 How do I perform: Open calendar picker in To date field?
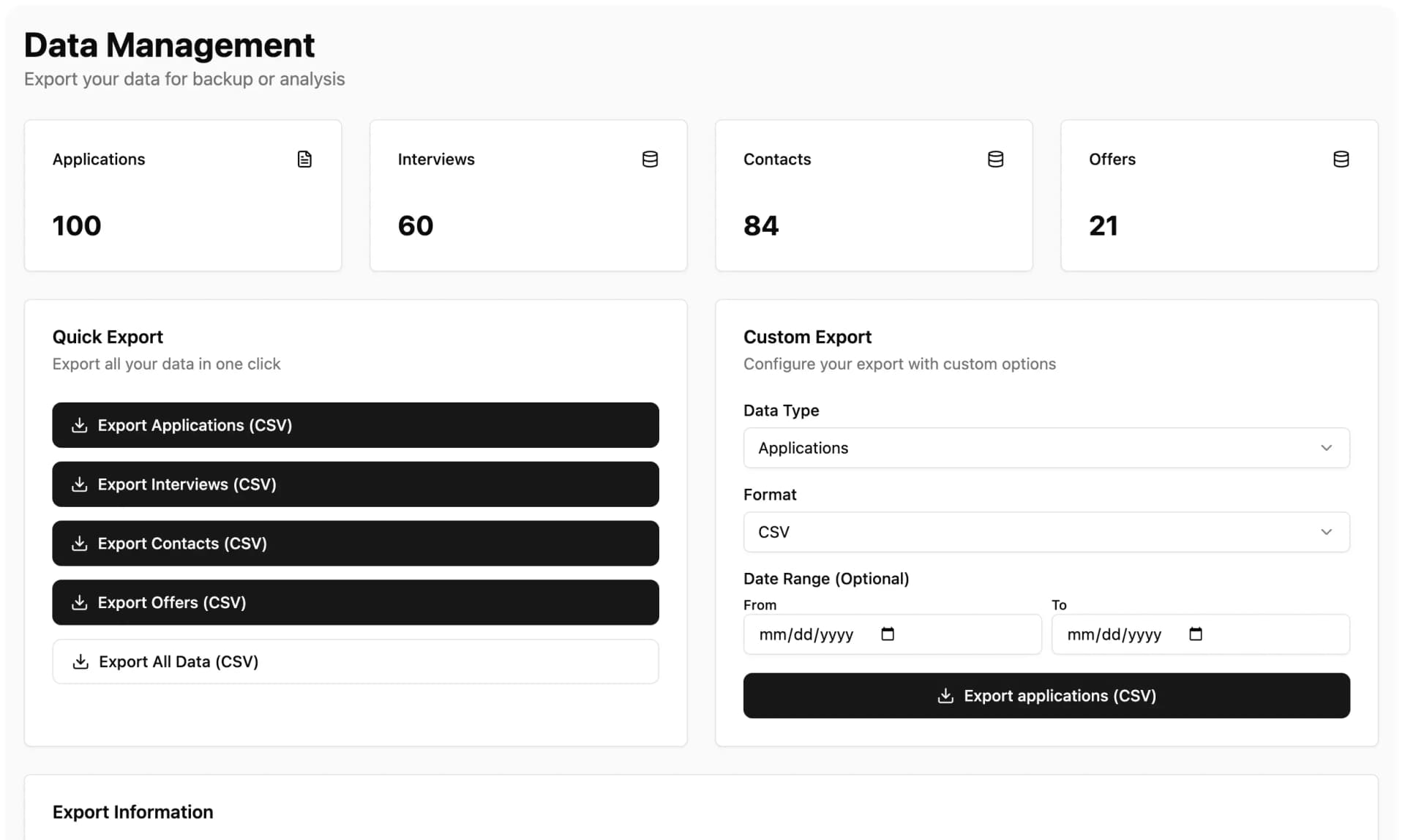coord(1196,634)
